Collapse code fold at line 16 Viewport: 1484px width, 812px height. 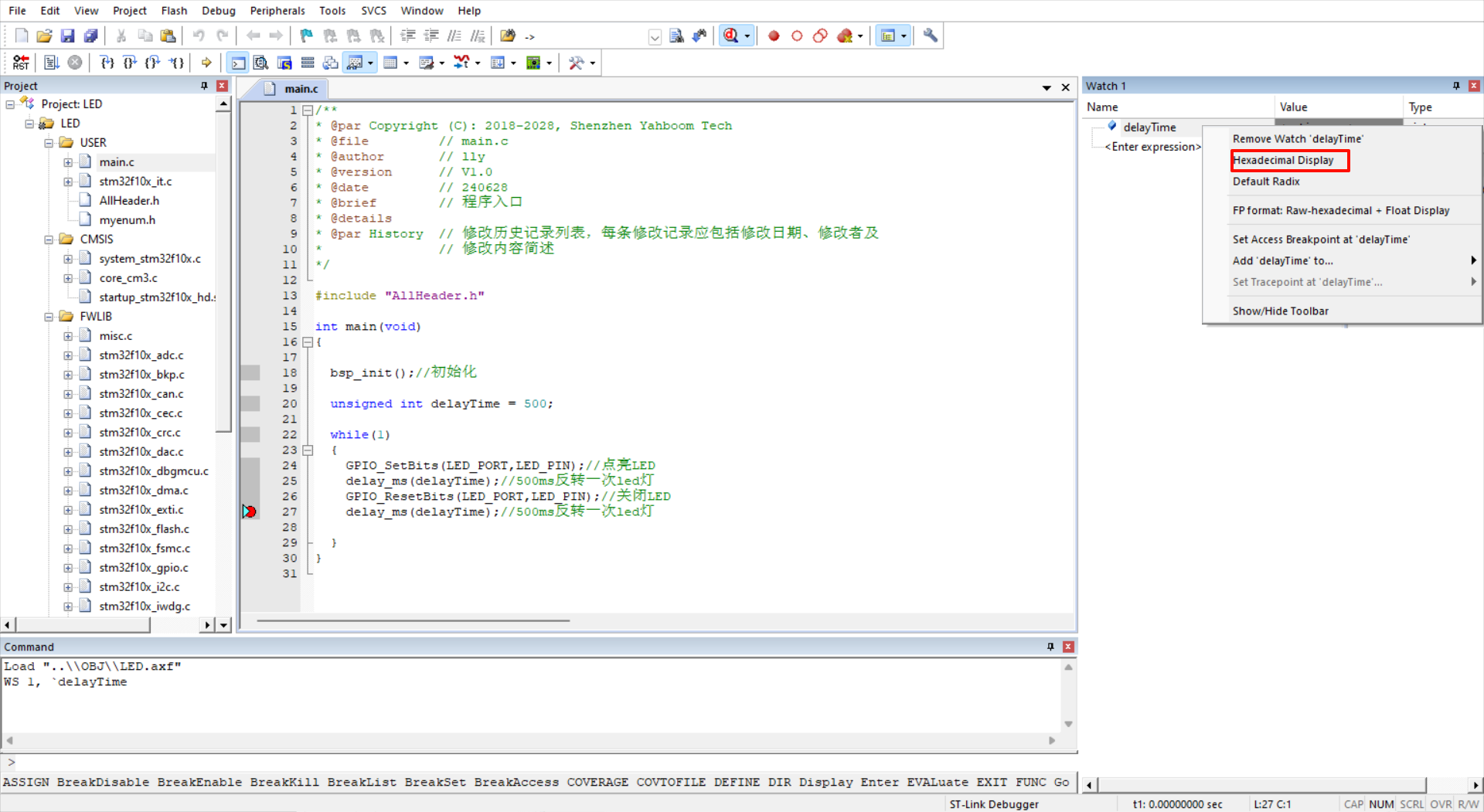[308, 341]
